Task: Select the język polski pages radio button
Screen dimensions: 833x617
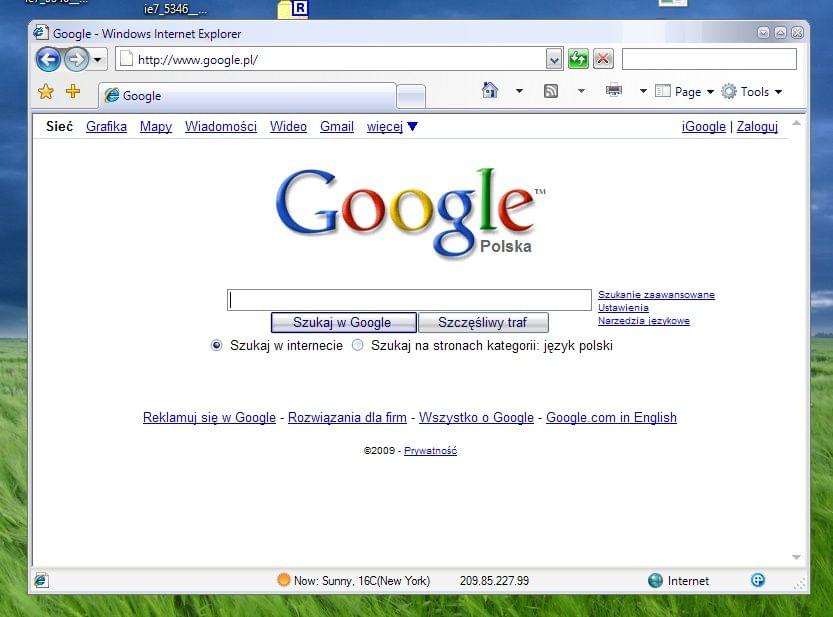Action: coord(358,345)
